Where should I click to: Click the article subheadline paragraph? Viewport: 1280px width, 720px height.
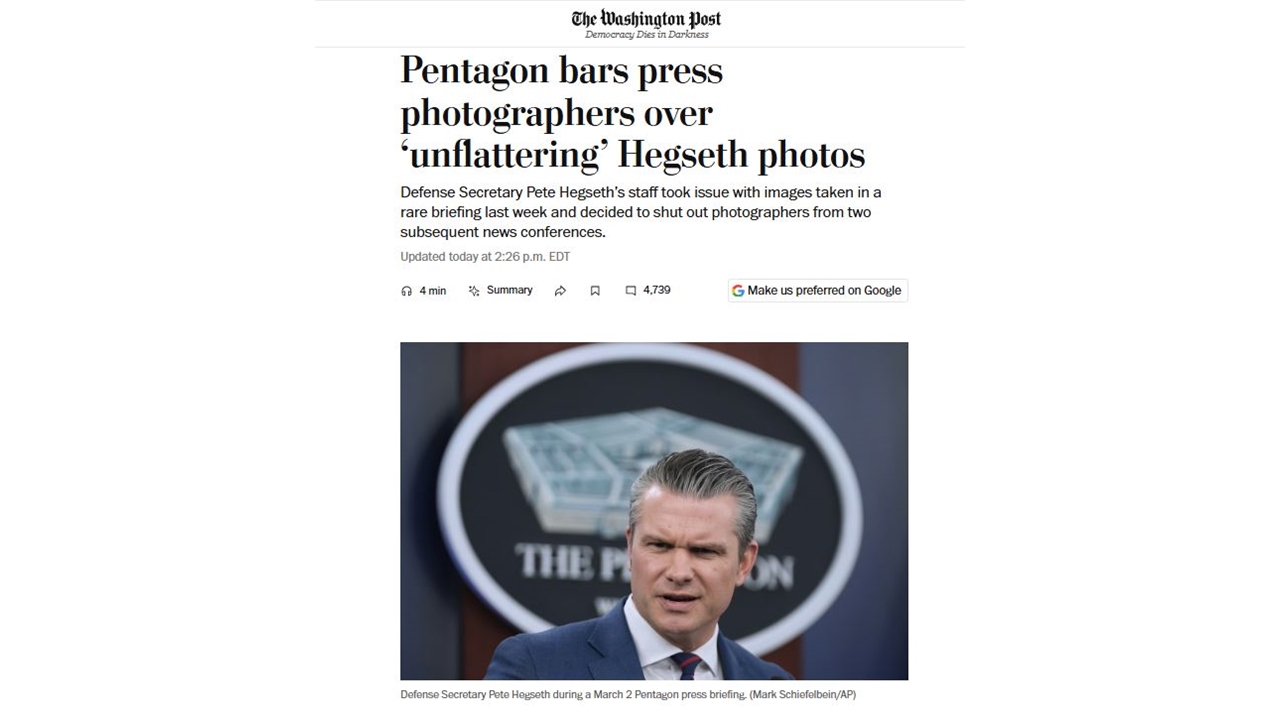point(640,212)
